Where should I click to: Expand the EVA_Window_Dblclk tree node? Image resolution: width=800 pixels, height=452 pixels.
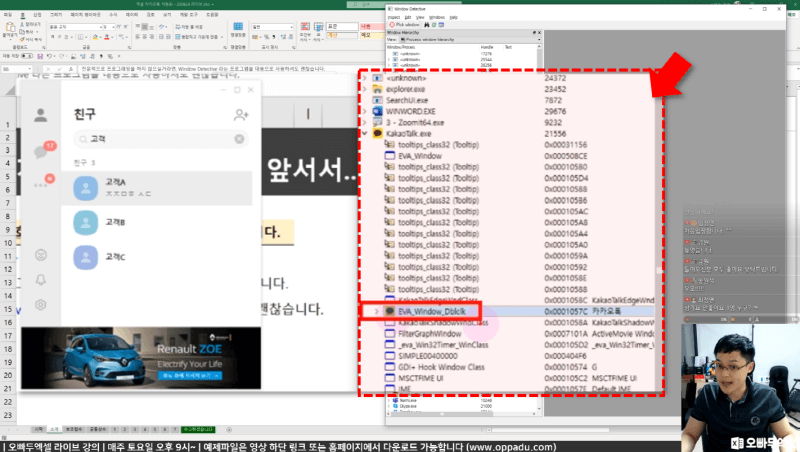click(377, 311)
